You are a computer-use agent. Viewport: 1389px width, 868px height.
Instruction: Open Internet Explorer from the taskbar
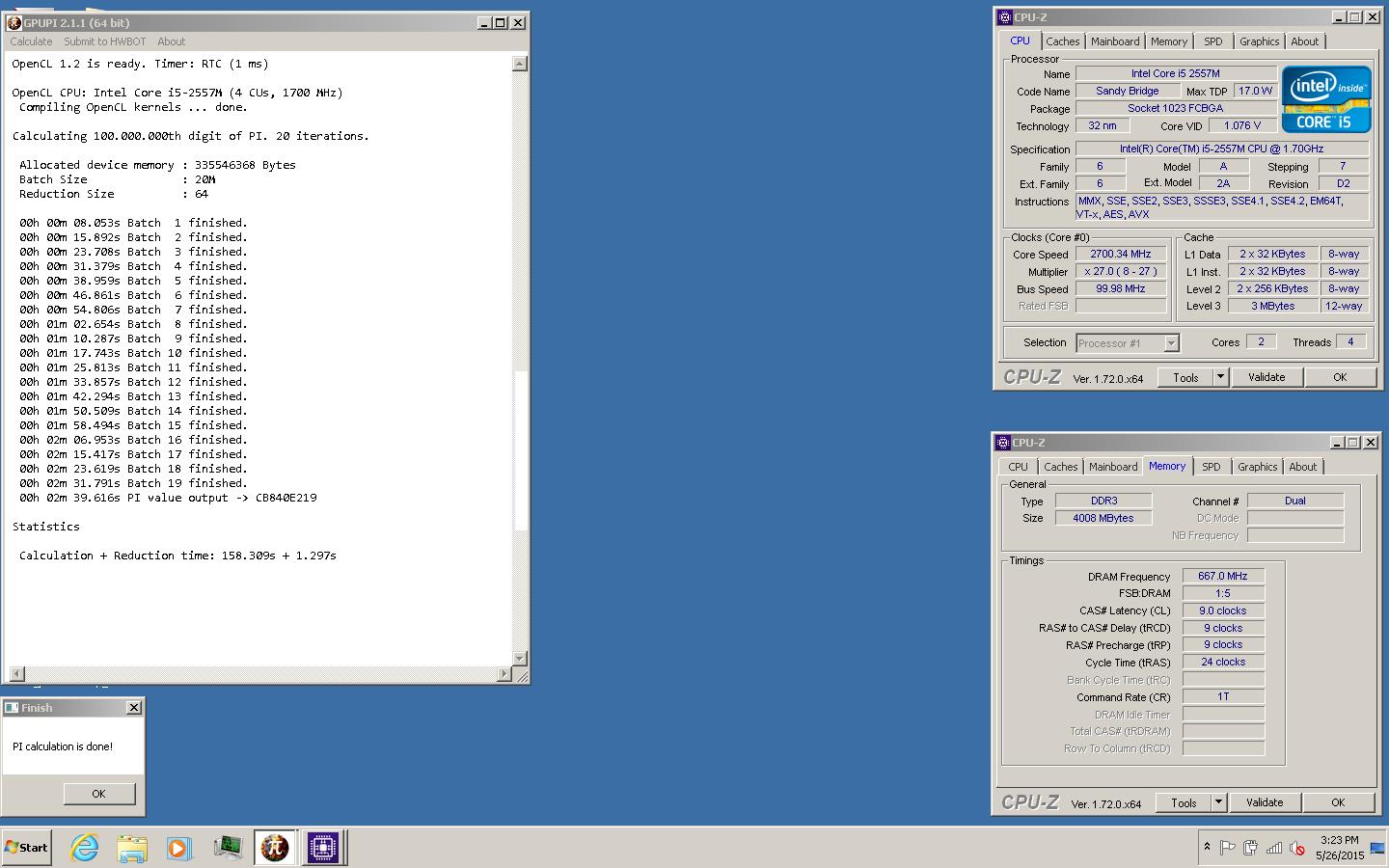tap(85, 848)
